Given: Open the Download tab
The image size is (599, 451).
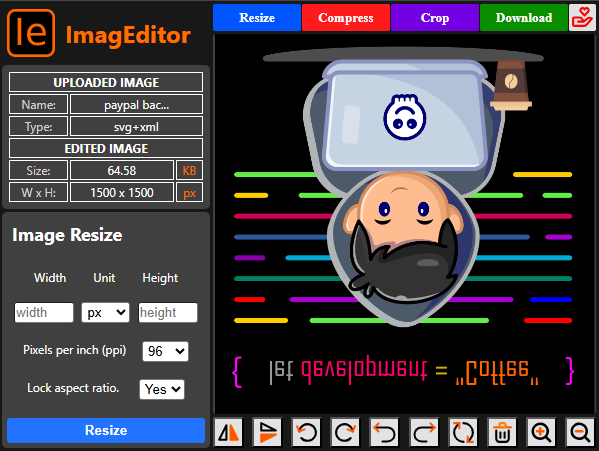Looking at the screenshot, I should pos(524,18).
